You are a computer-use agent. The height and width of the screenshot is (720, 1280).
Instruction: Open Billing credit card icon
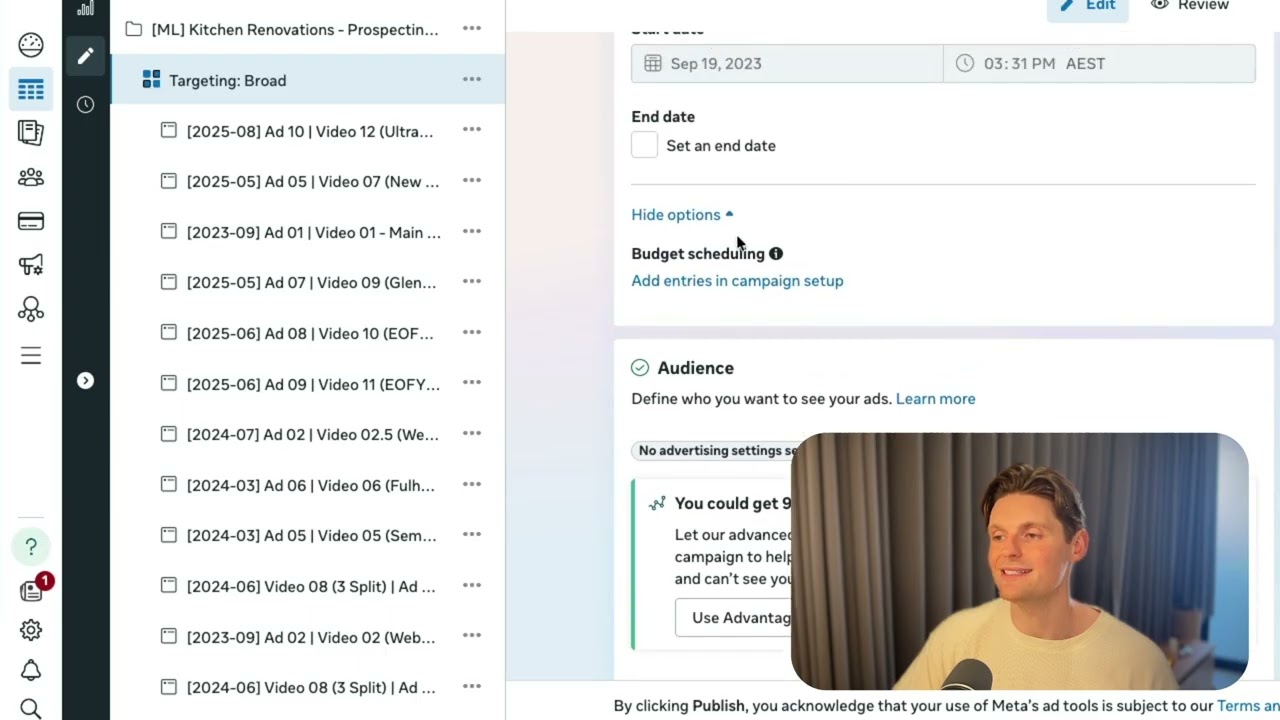pos(31,221)
